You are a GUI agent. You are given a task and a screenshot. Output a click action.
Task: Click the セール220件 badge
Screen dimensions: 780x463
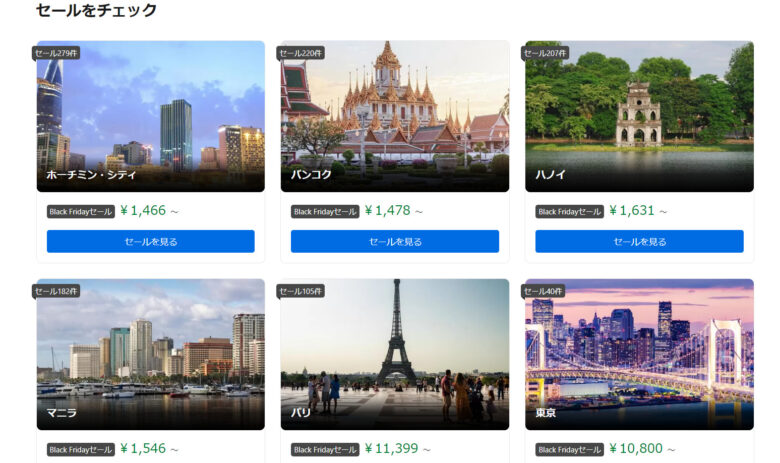(300, 53)
